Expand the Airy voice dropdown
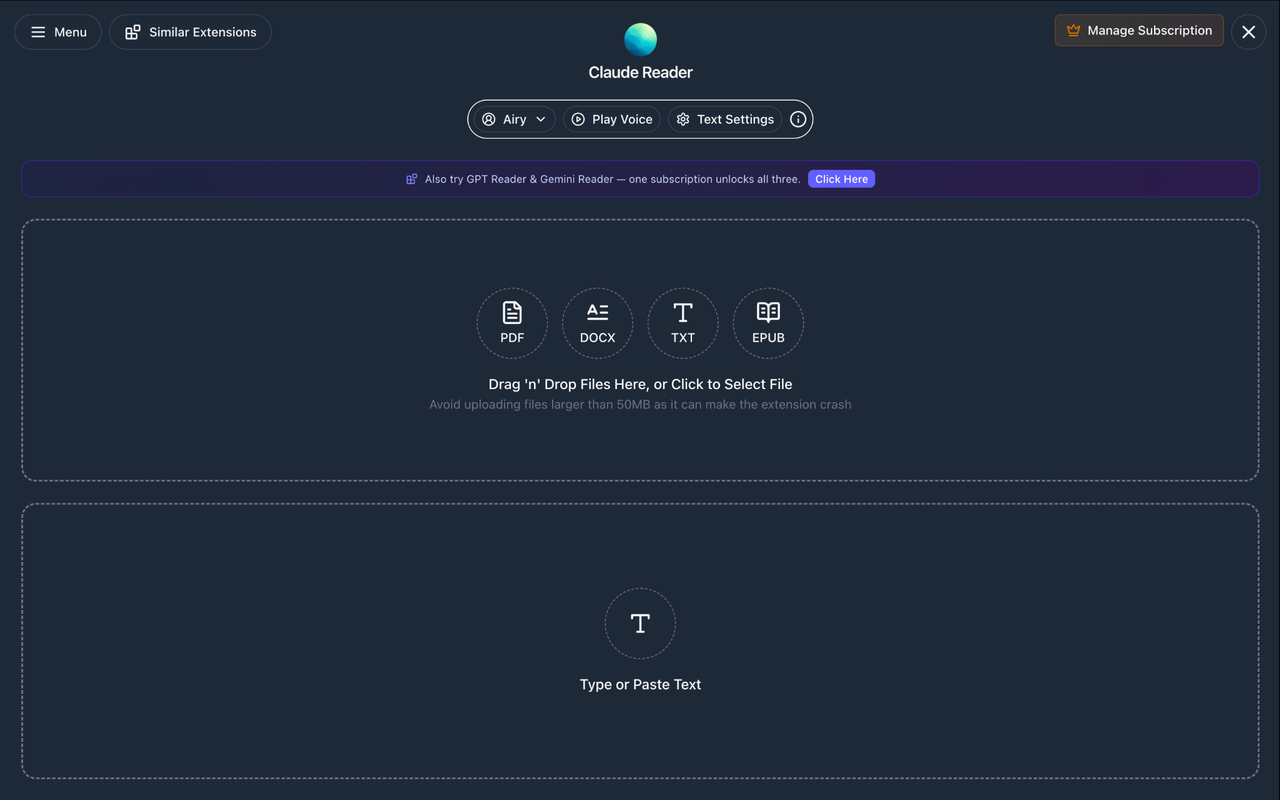This screenshot has width=1280, height=800. pos(514,119)
